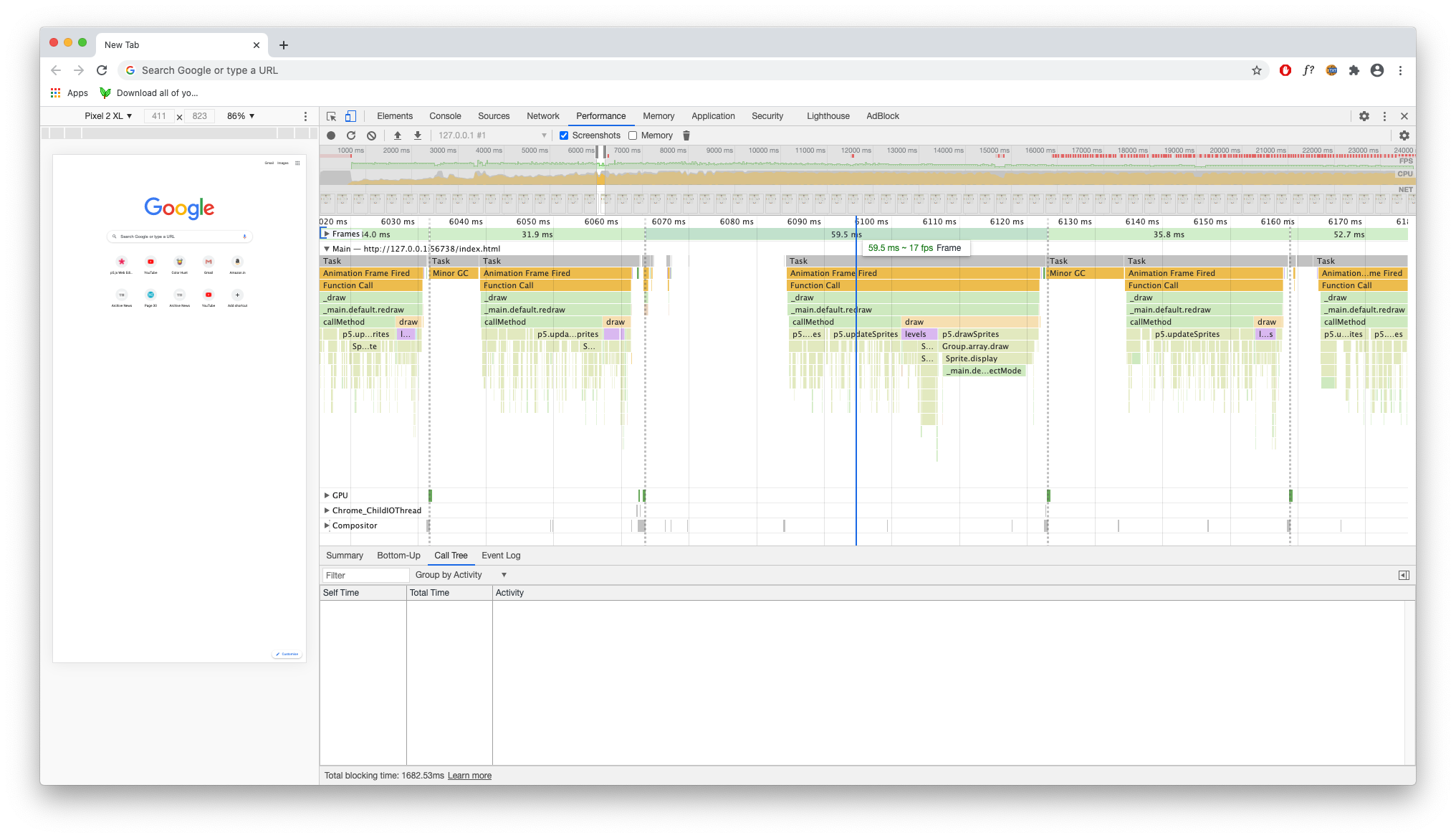Open the Learn more link

(469, 776)
